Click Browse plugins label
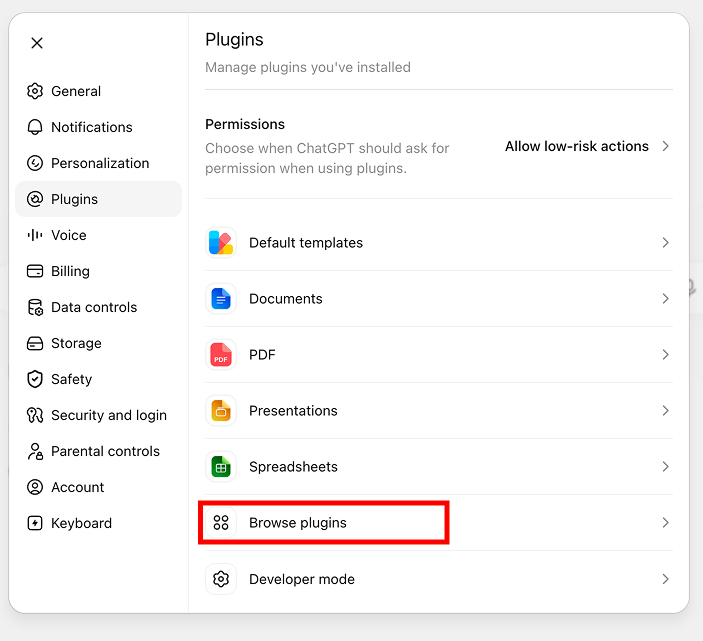703x641 pixels. tap(298, 523)
